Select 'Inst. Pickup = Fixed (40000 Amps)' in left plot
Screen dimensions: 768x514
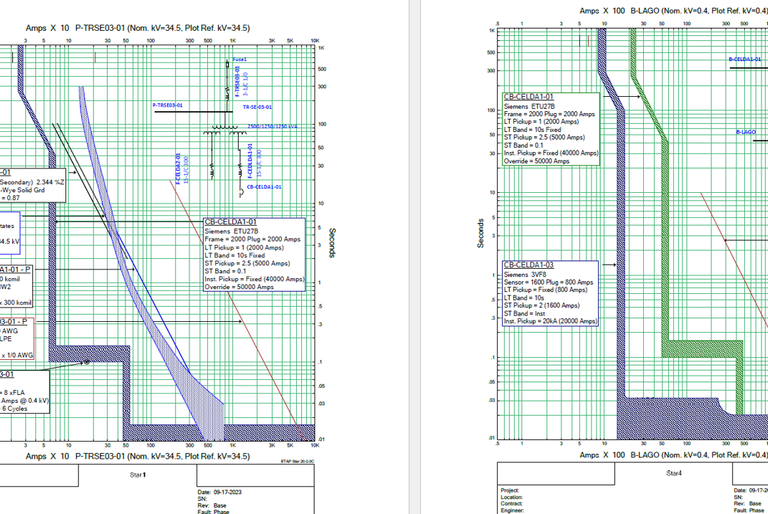[x=254, y=279]
